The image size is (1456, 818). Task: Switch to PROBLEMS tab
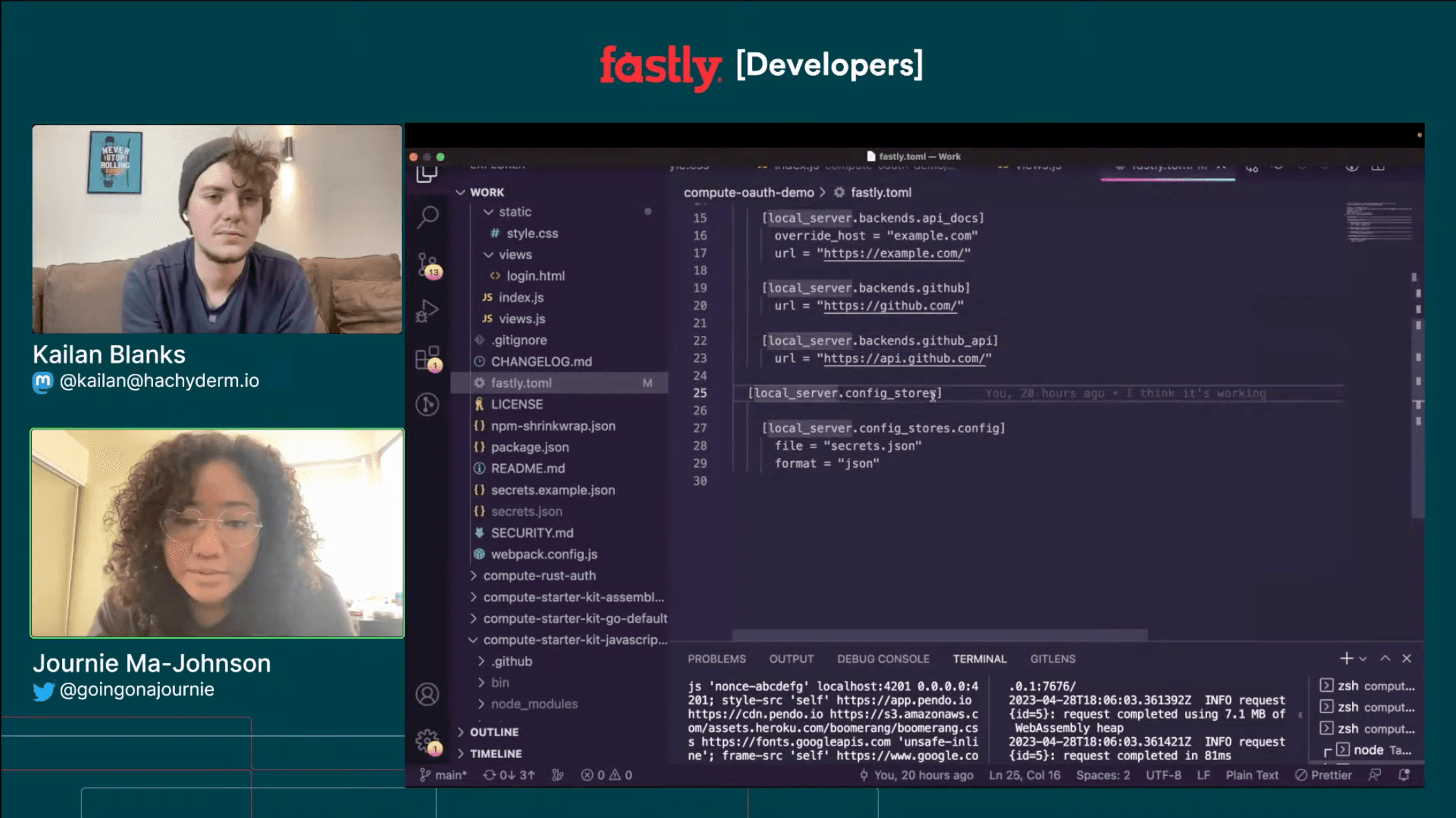[x=716, y=659]
